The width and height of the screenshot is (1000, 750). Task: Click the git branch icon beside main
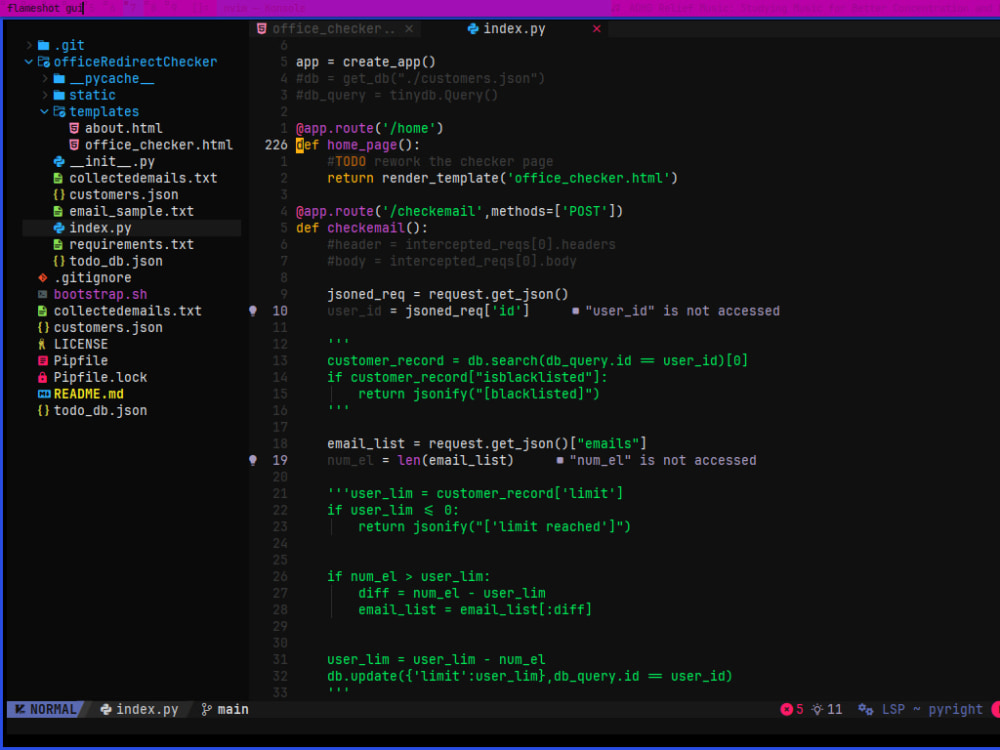click(x=206, y=709)
